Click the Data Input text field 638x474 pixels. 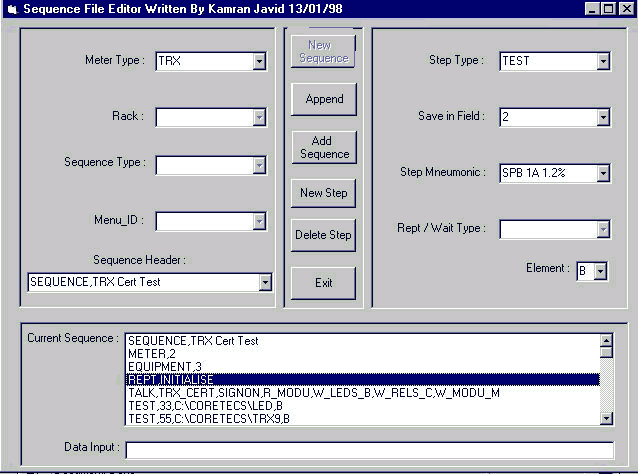tap(369, 450)
